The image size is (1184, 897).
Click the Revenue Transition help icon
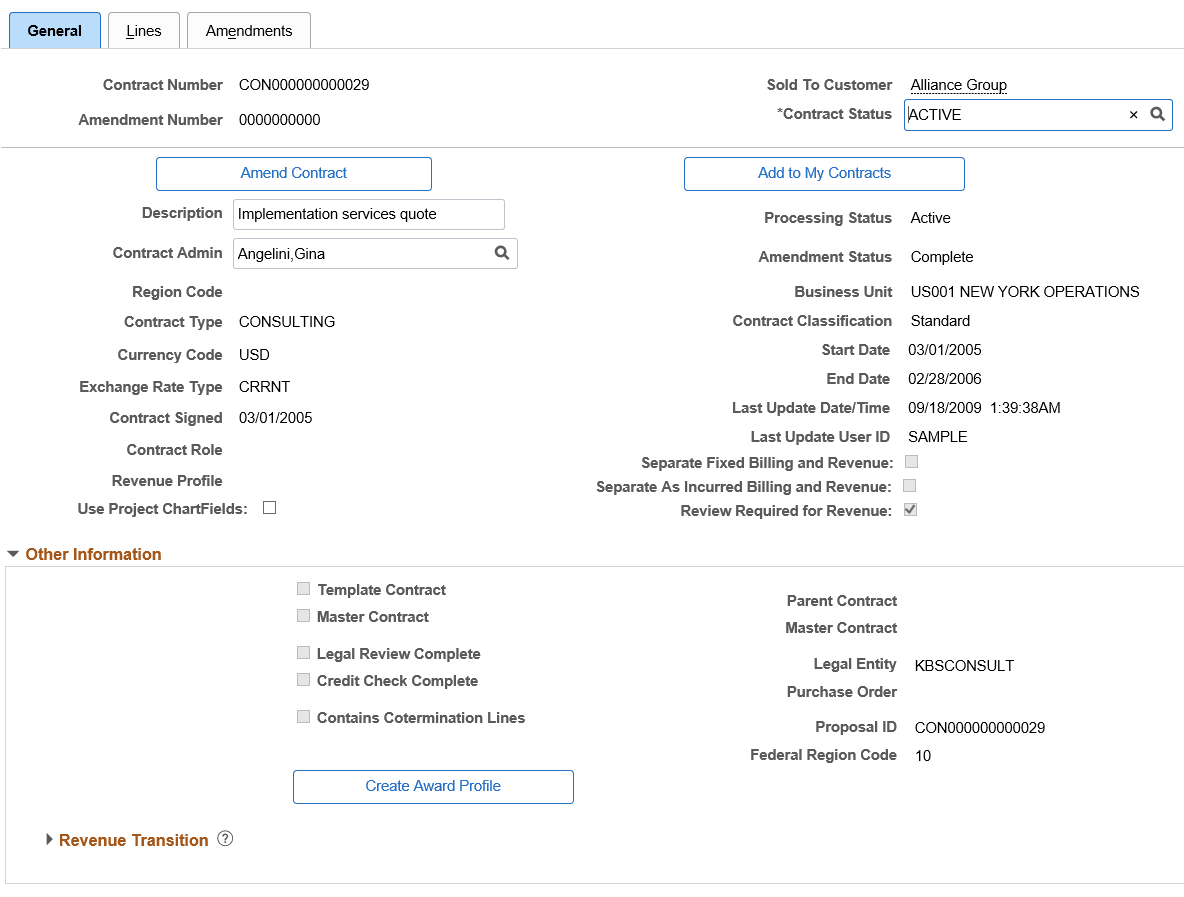[x=225, y=839]
